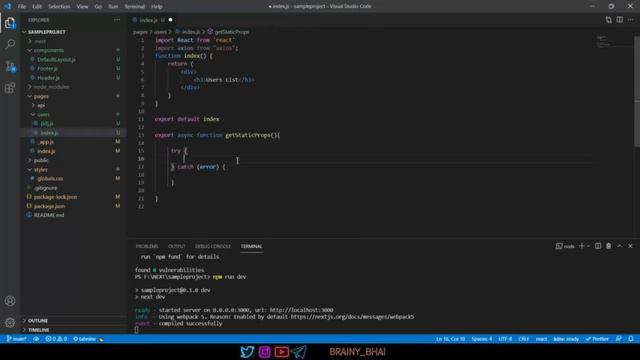Image resolution: width=640 pixels, height=360 pixels.
Task: Select the Terminal panel tab
Action: coord(251,246)
